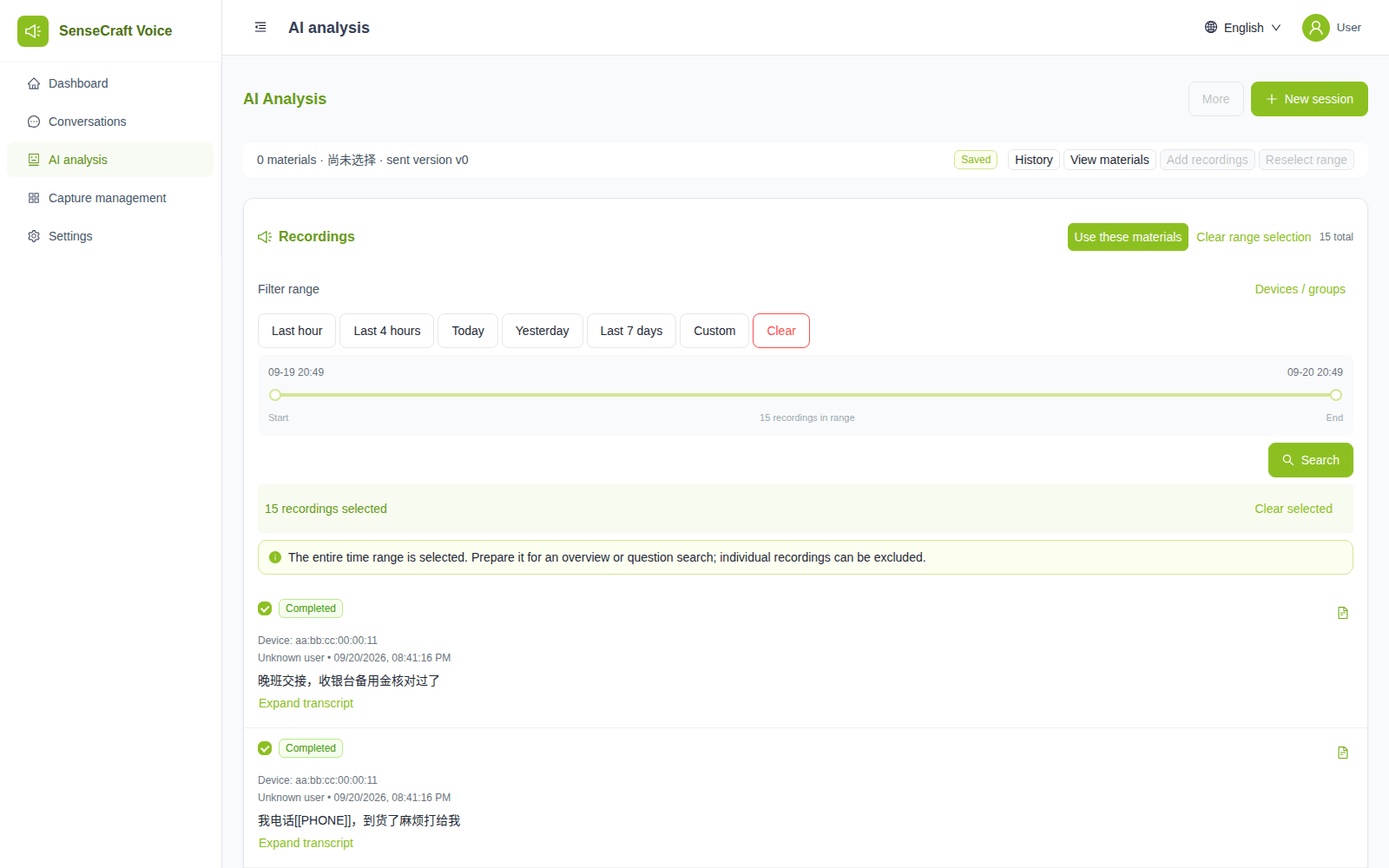Image resolution: width=1389 pixels, height=868 pixels.
Task: Grab the Start handle of range slider
Action: point(275,395)
